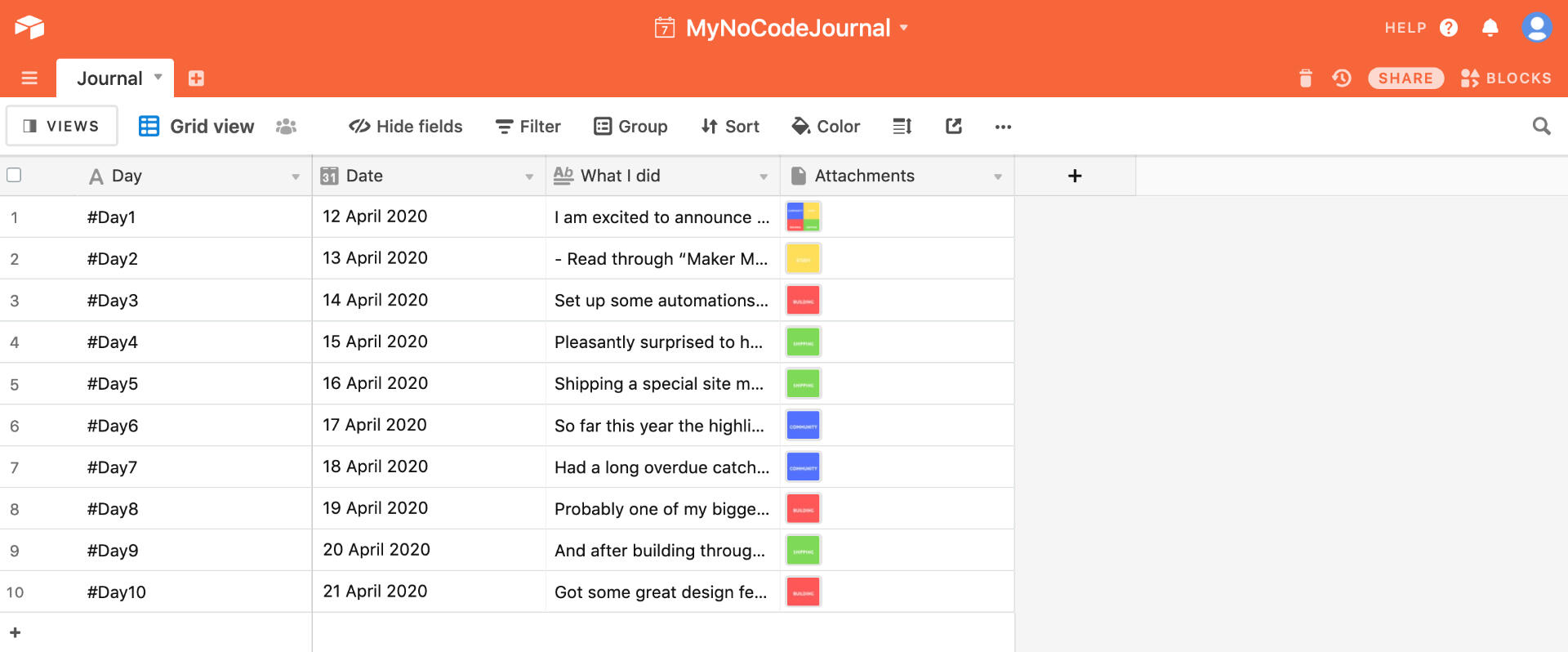Screen dimensions: 1568x652
Task: Click the notifications bell icon
Action: point(1490,28)
